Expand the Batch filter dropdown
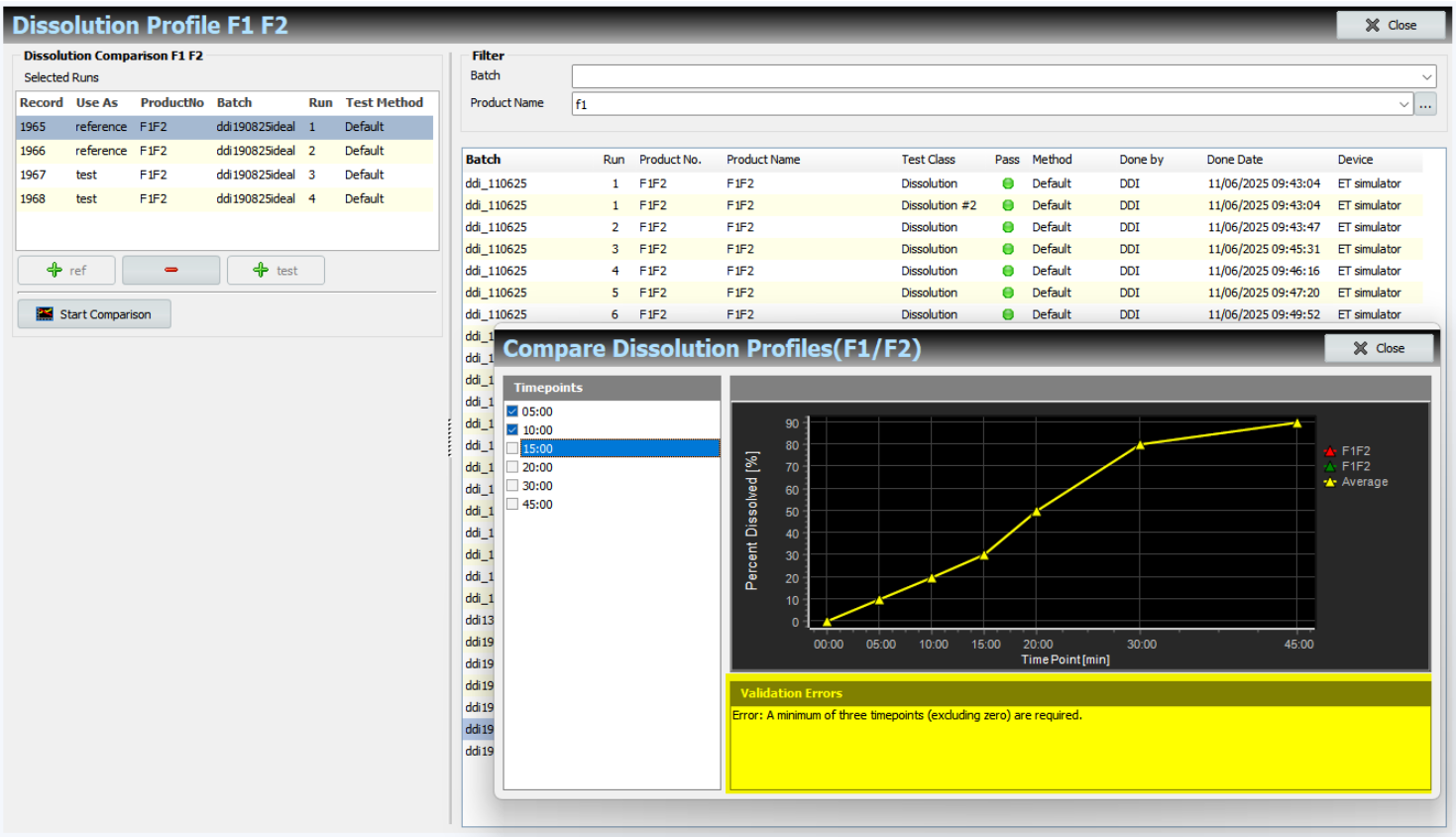 1426,76
